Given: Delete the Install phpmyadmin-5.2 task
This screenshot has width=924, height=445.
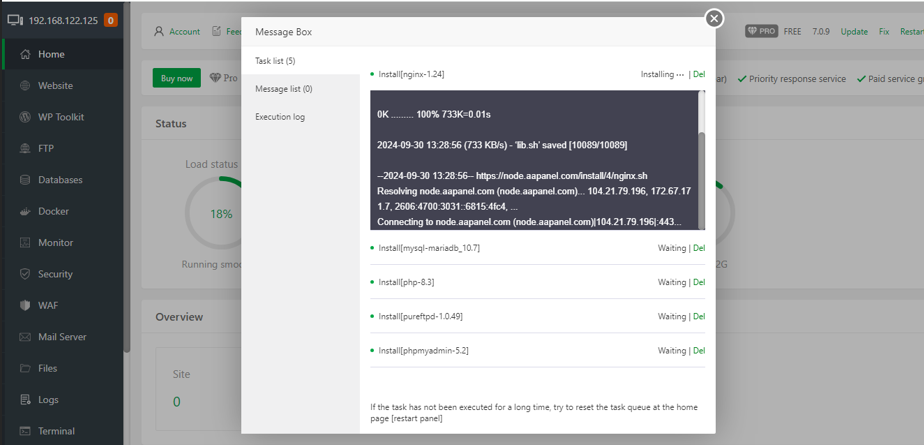Looking at the screenshot, I should click(699, 351).
